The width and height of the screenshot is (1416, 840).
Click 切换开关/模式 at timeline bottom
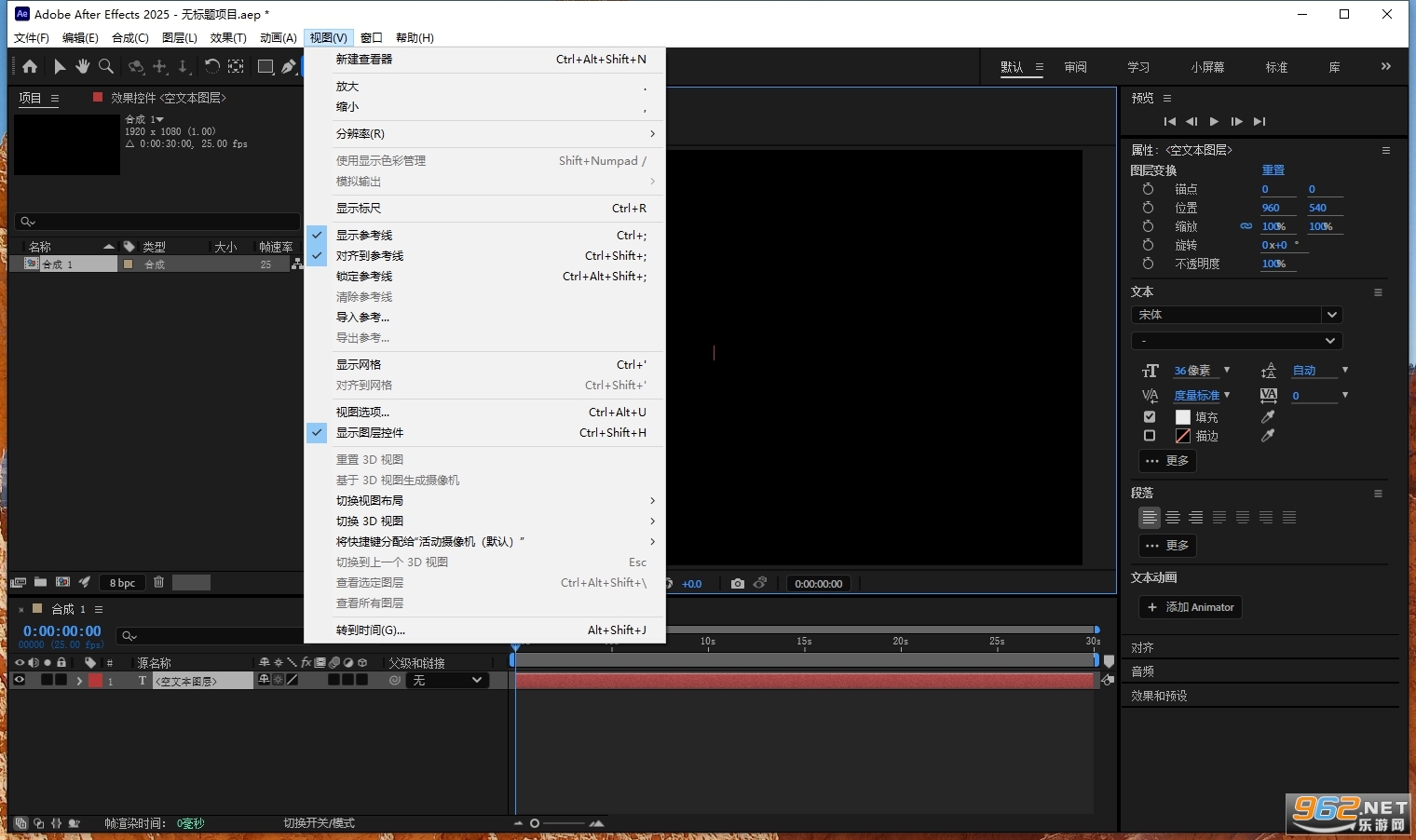pyautogui.click(x=319, y=823)
